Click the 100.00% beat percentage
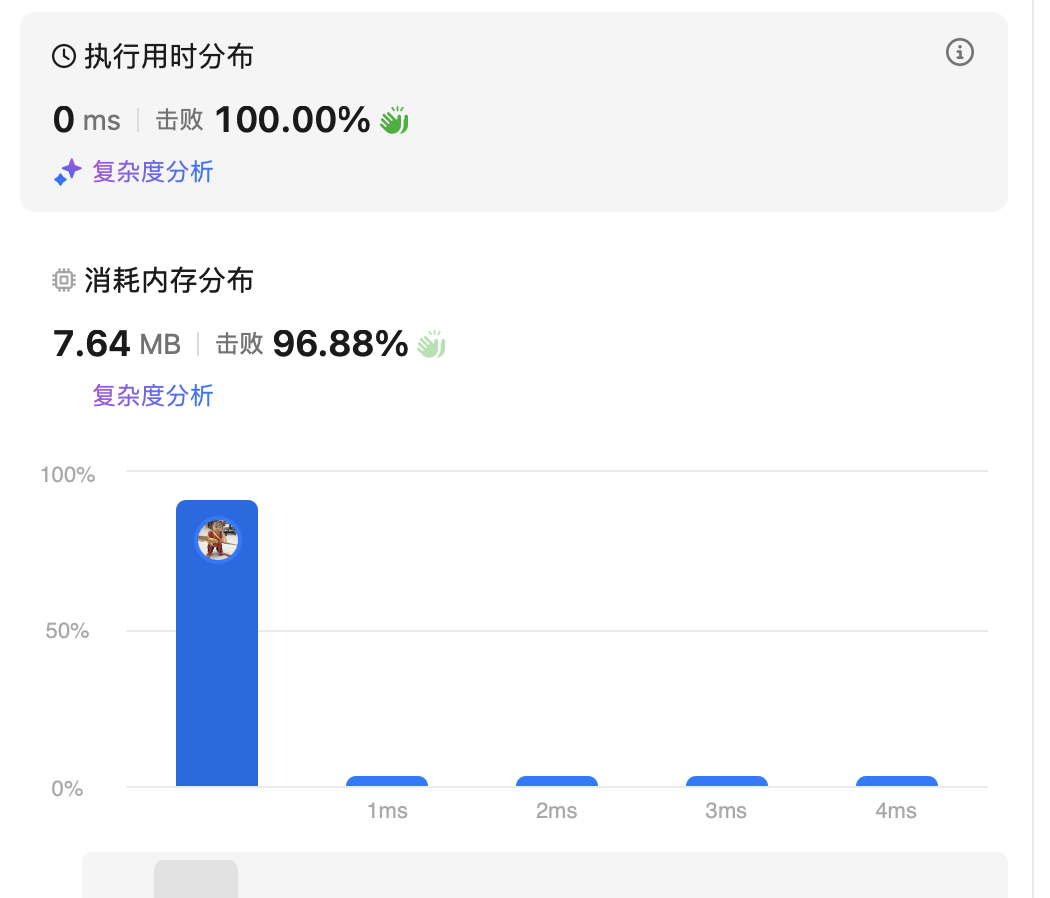The image size is (1050, 898). tap(292, 120)
